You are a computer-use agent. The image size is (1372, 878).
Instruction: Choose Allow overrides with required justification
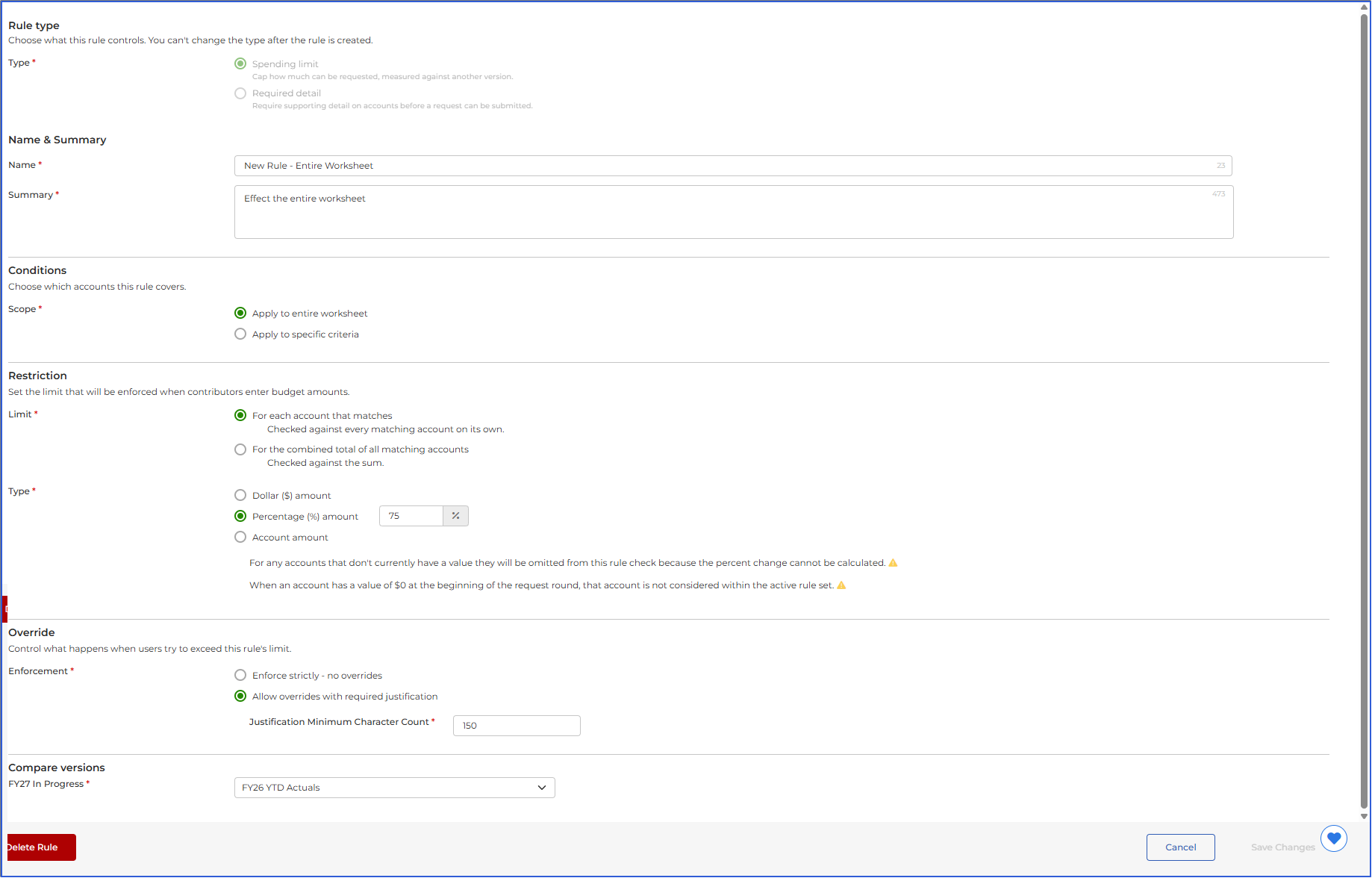[240, 696]
